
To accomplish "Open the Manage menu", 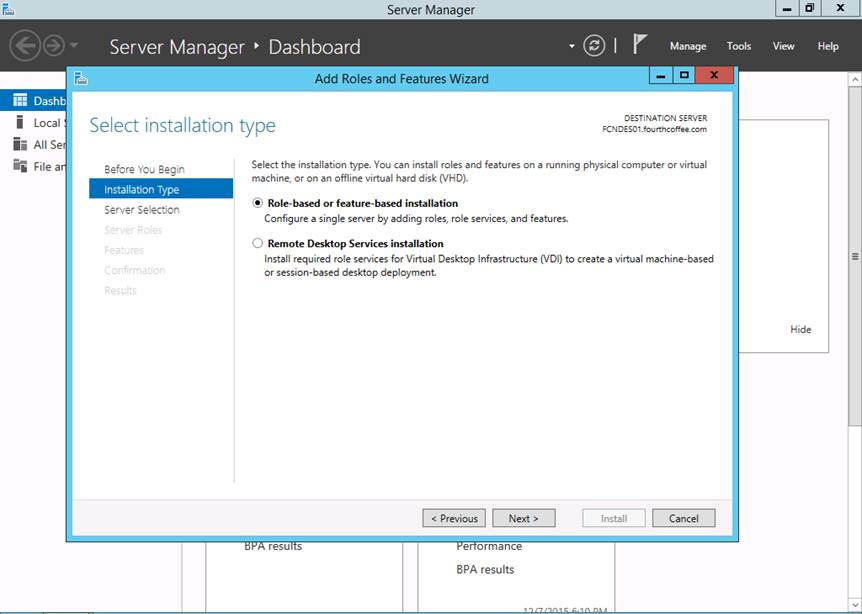I will point(688,46).
